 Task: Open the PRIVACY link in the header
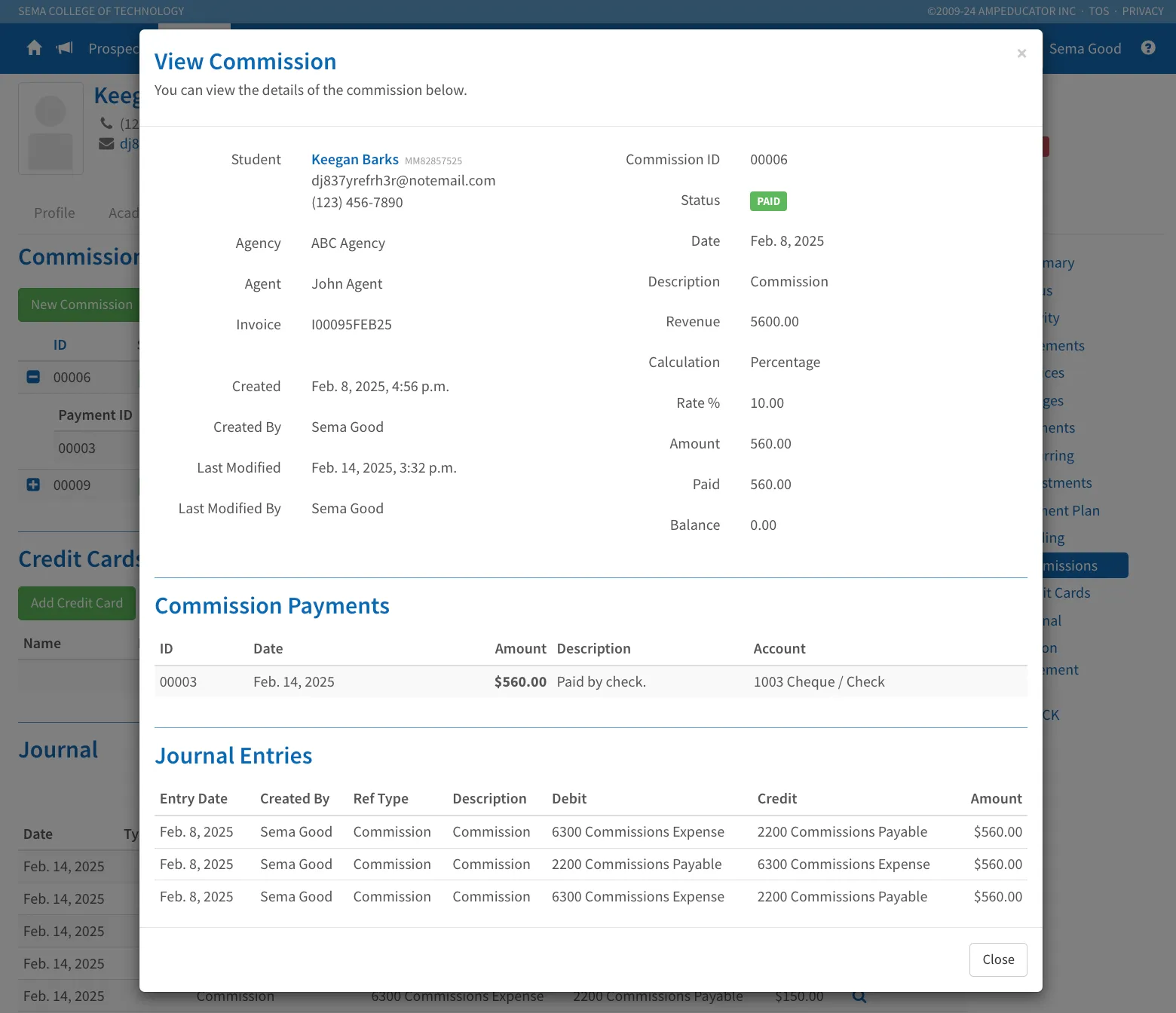coord(1143,11)
